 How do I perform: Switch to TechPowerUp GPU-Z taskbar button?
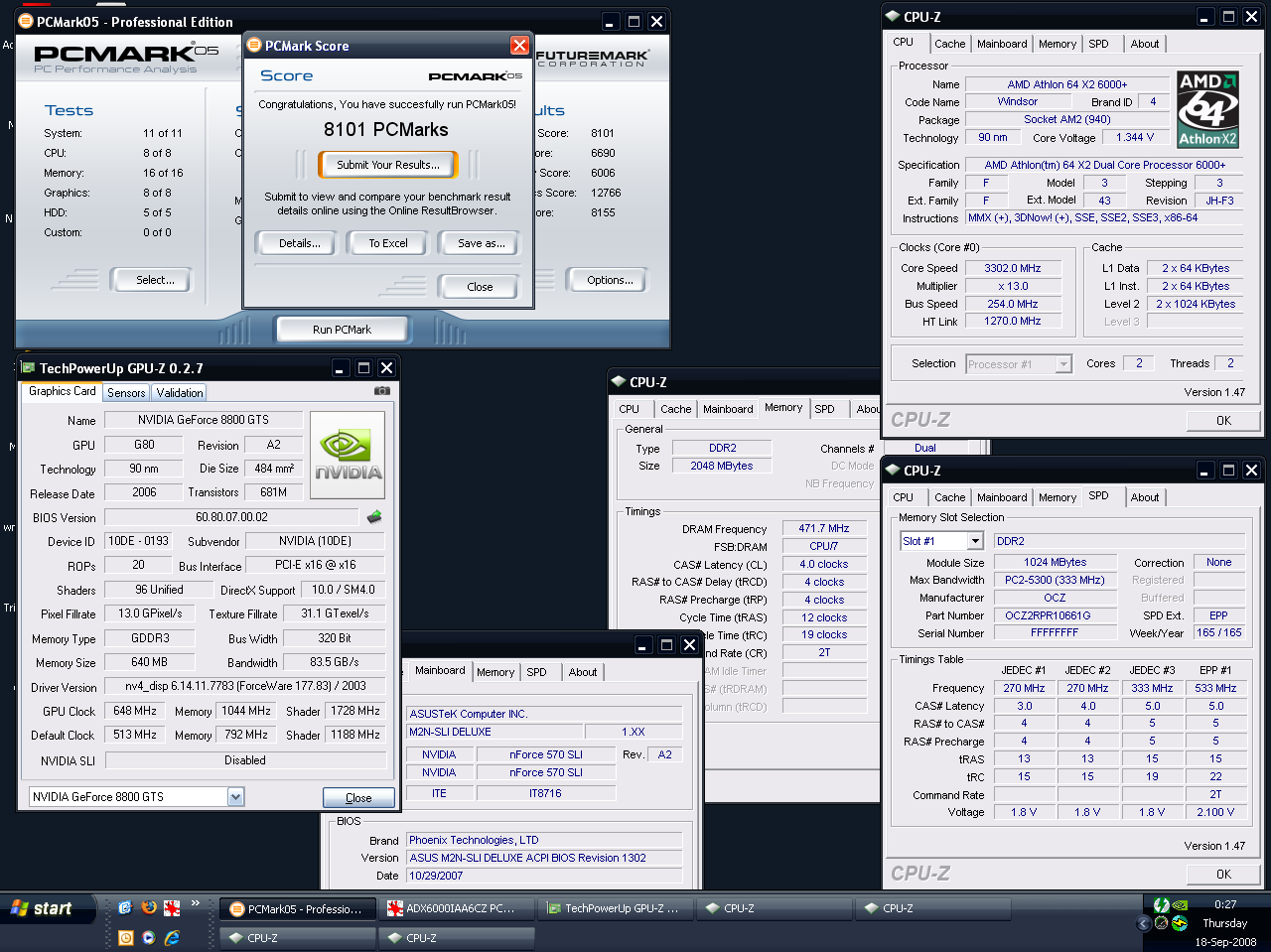click(x=616, y=908)
